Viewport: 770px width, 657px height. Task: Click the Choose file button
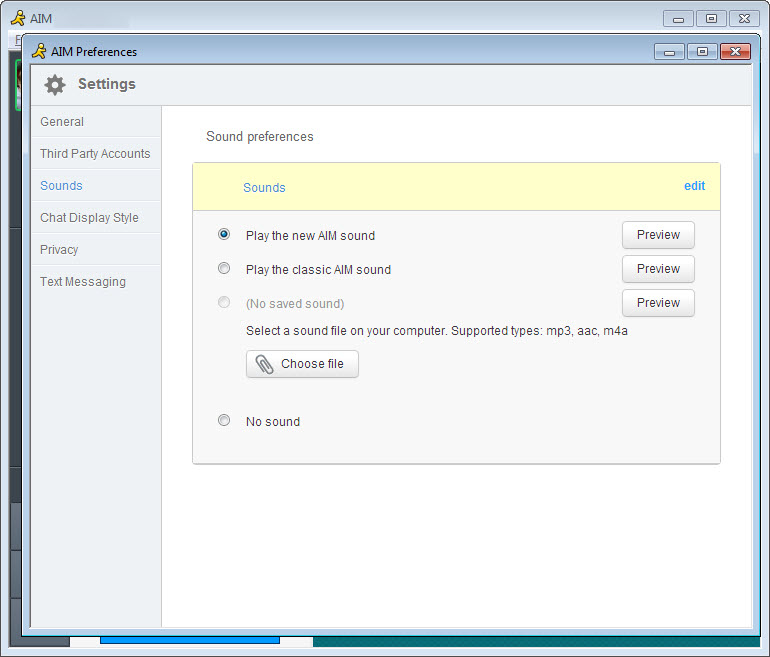(302, 364)
